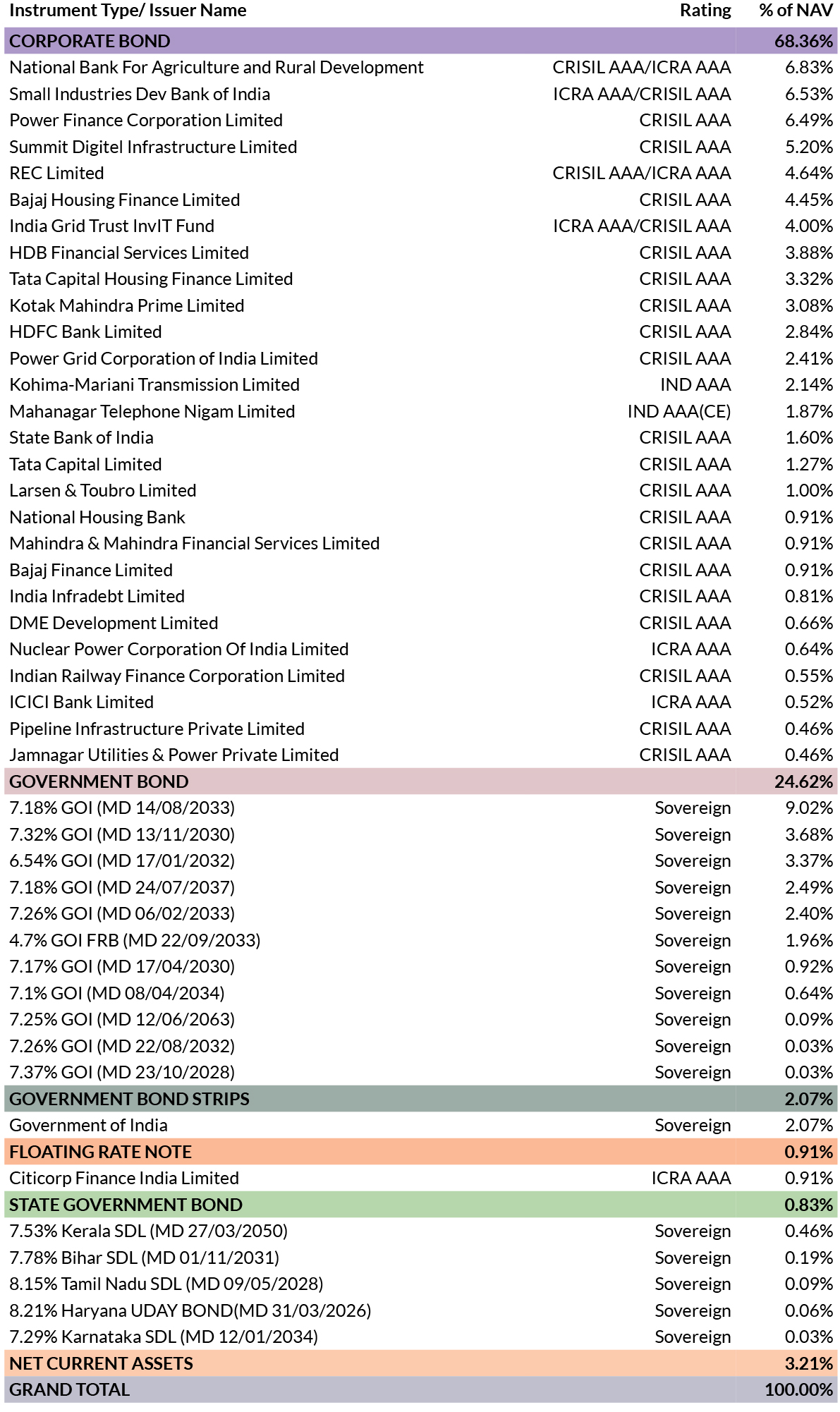The image size is (840, 1412).
Task: Click the NET CURRENT ASSETS row
Action: coord(420,1363)
